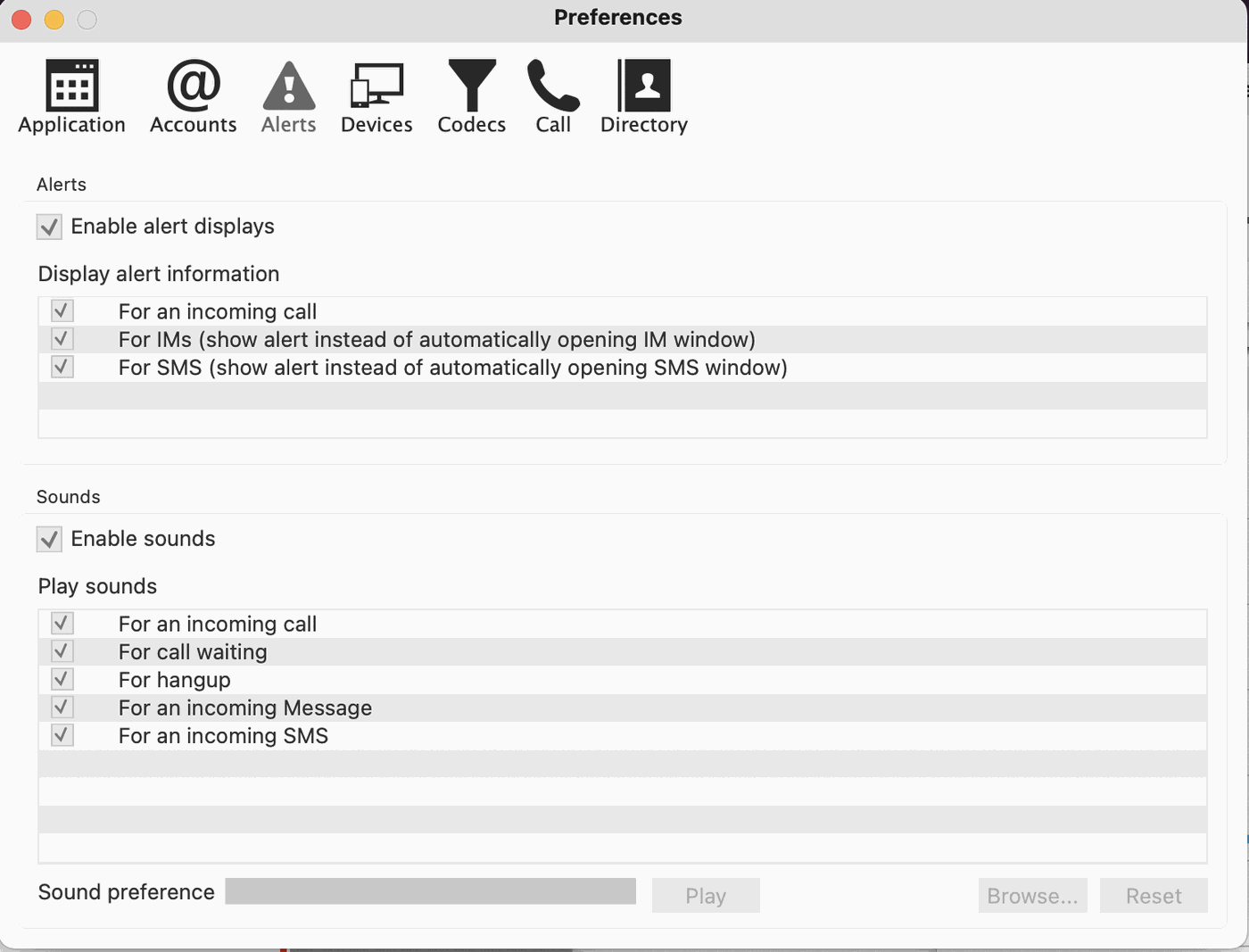1249x952 pixels.
Task: Select 'For an incoming Message' row text
Action: click(x=245, y=708)
